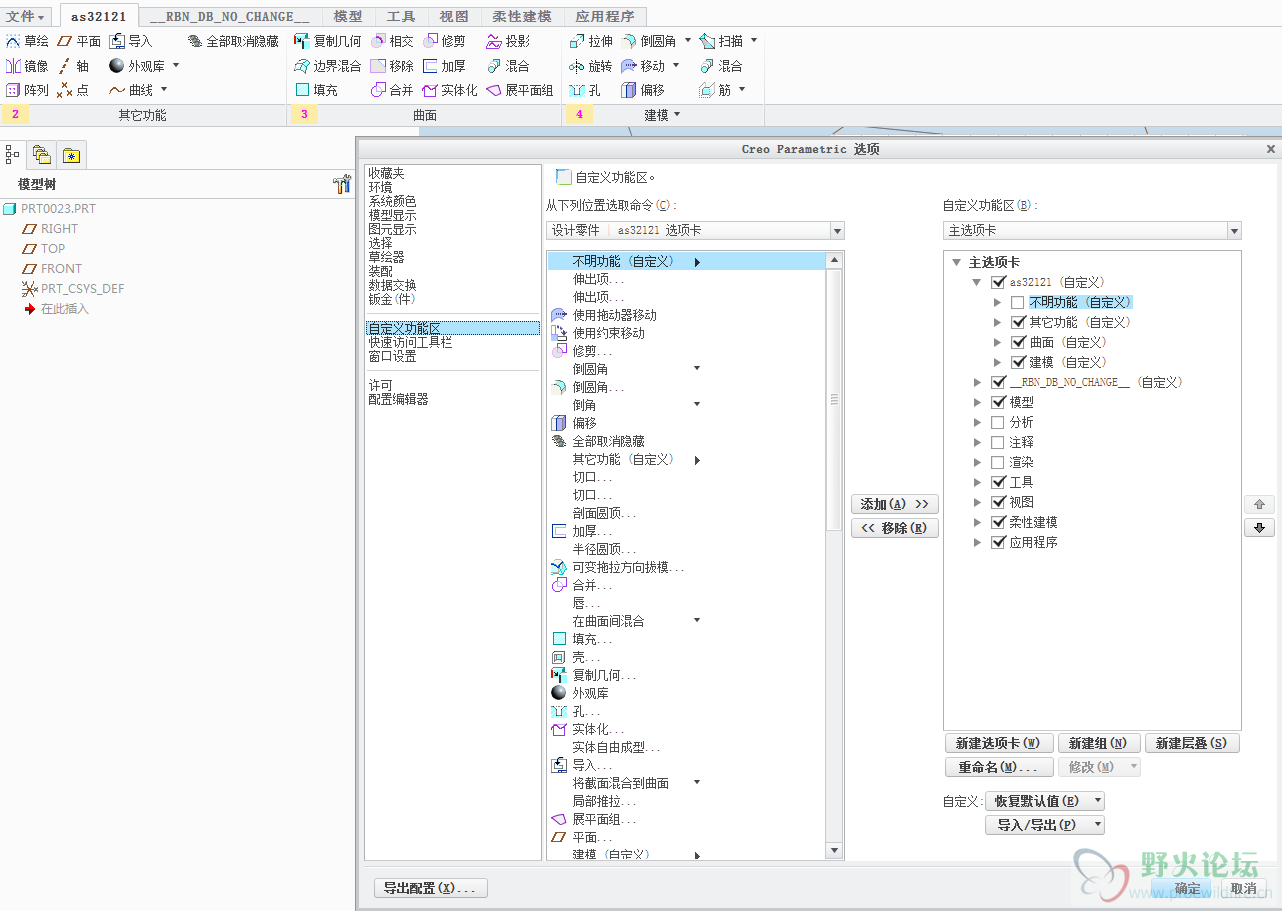This screenshot has width=1282, height=911.
Task: Click the 导出配置 button
Action: click(x=430, y=887)
